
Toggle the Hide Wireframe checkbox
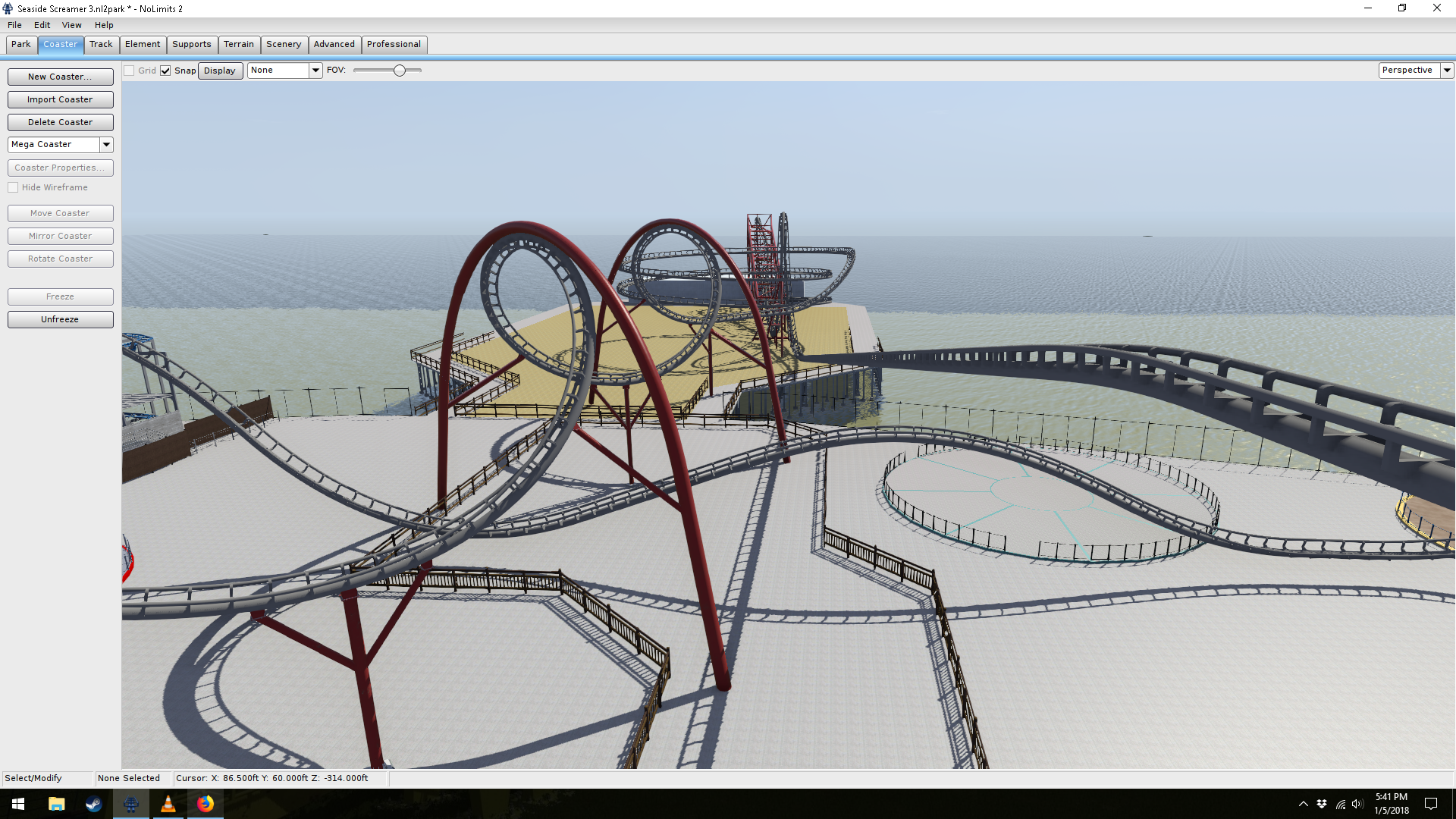tap(13, 187)
